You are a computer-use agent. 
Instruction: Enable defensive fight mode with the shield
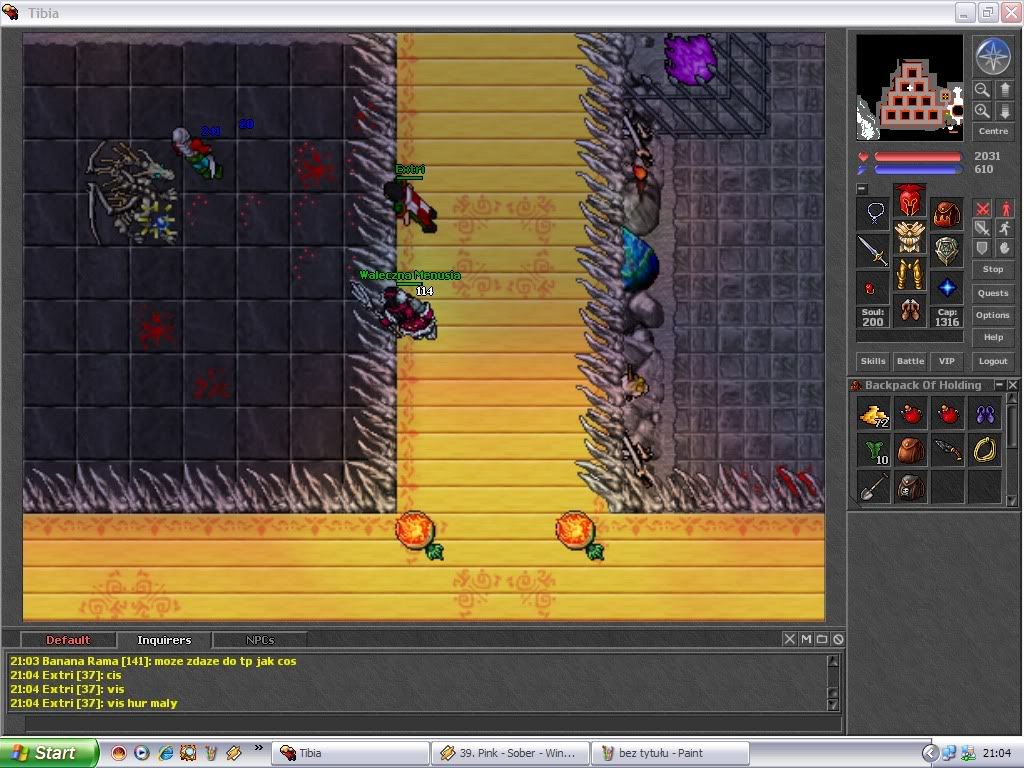pos(982,248)
